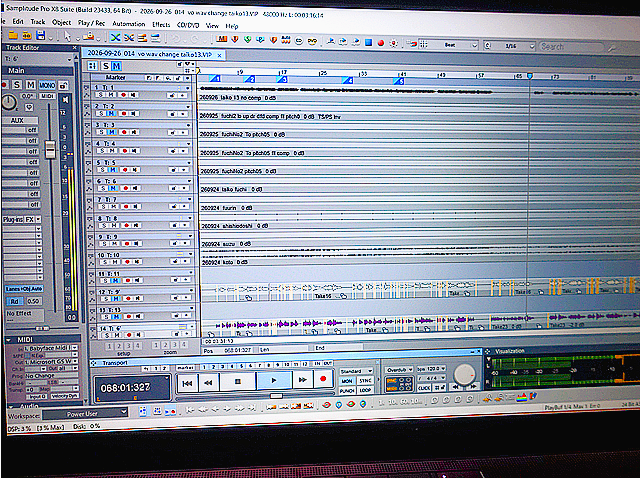The image size is (640, 478).
Task: Open the bpm 120.0 tempo dropdown
Action: 431,368
